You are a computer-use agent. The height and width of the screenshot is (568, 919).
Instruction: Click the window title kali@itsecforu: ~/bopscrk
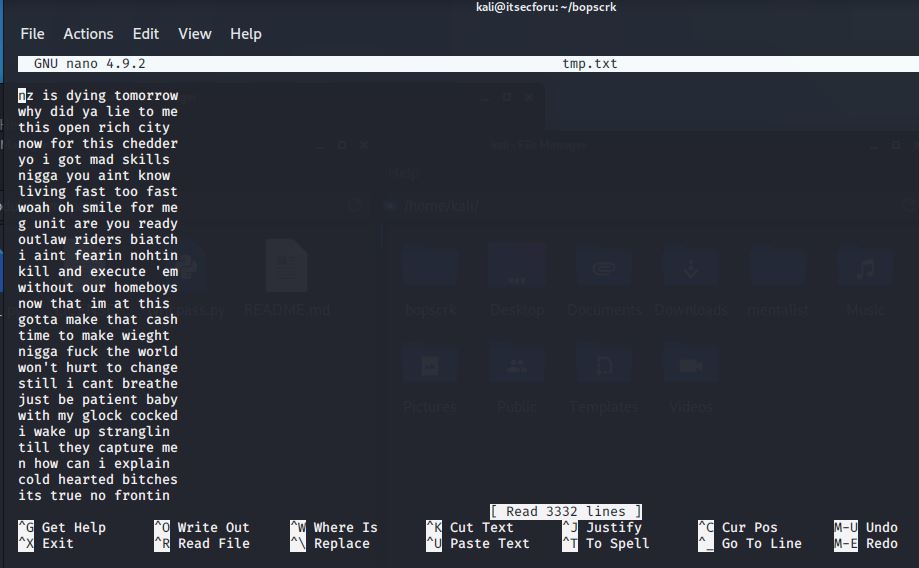pyautogui.click(x=546, y=7)
